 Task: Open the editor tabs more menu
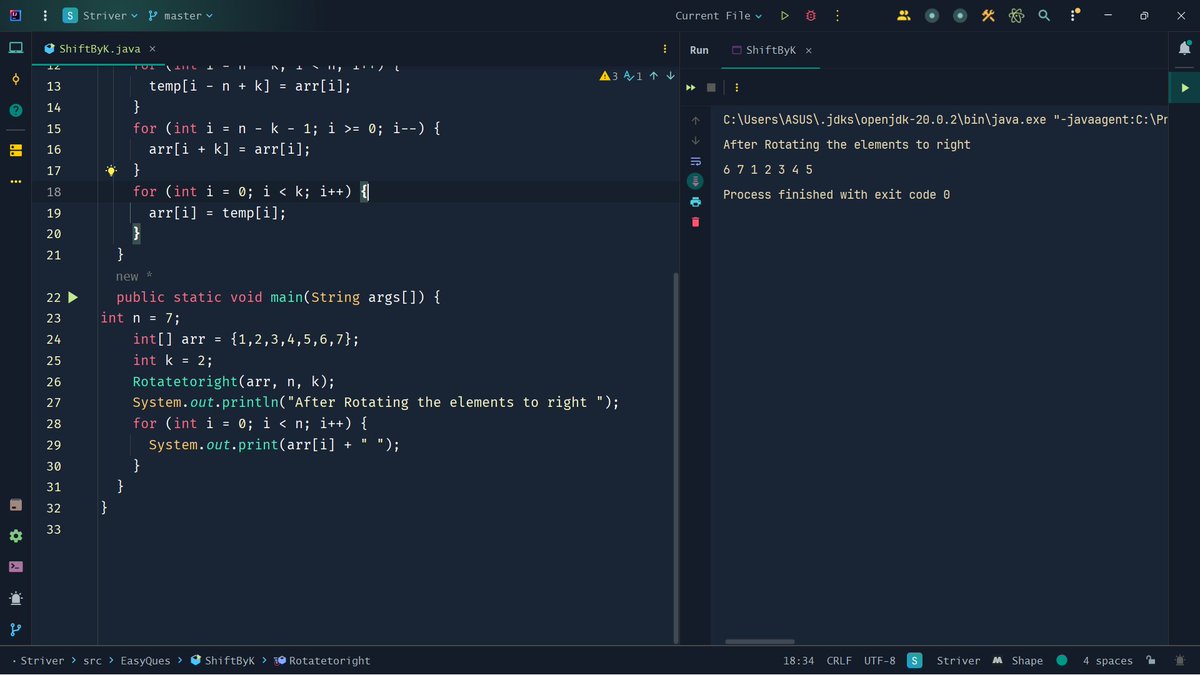(x=665, y=48)
